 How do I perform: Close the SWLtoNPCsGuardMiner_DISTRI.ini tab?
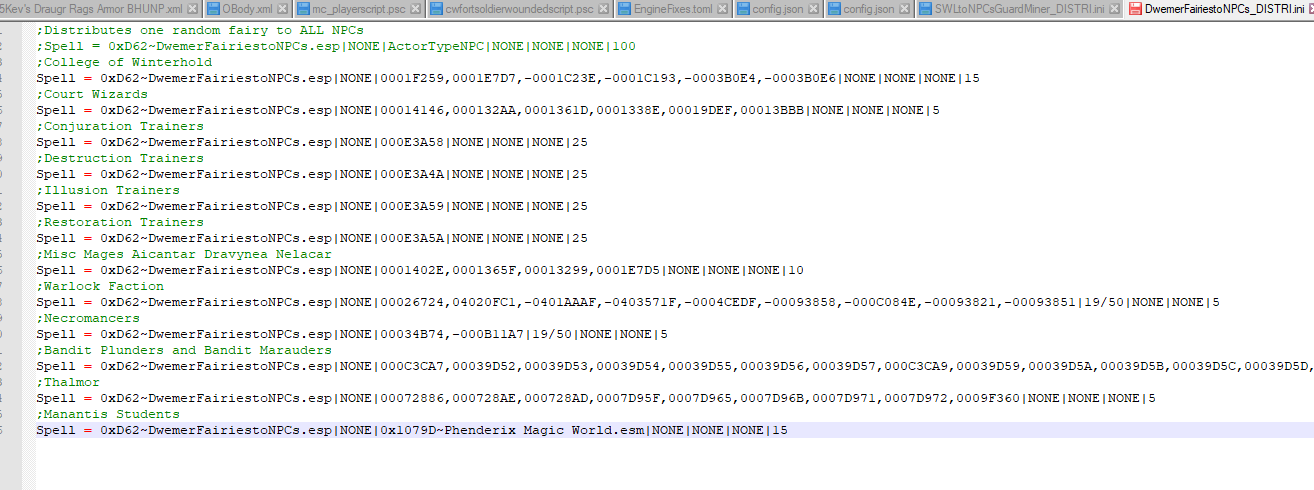click(1113, 9)
